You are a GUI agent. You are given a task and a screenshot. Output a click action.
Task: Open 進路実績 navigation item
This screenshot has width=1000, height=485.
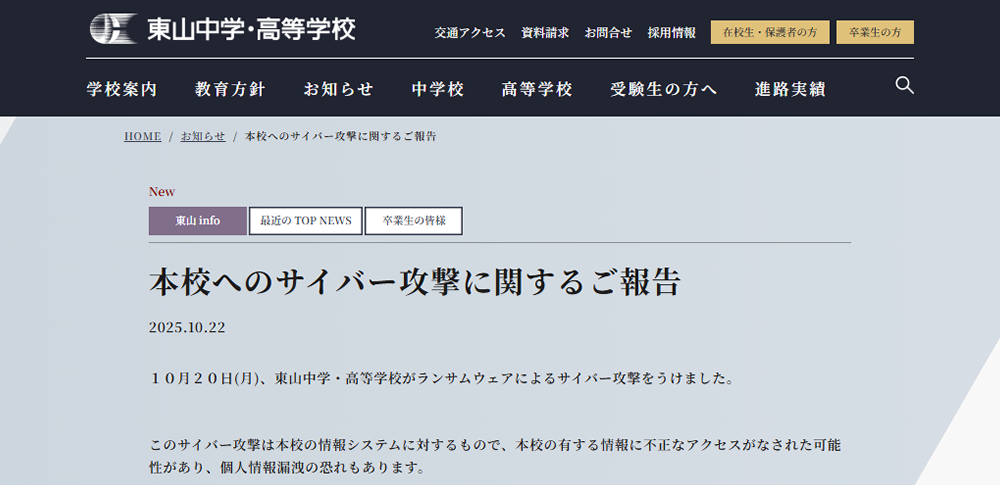(790, 89)
